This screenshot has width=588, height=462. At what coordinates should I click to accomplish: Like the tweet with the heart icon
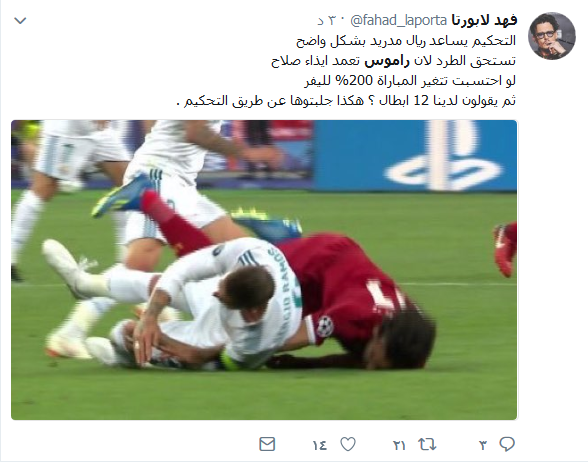coord(348,445)
